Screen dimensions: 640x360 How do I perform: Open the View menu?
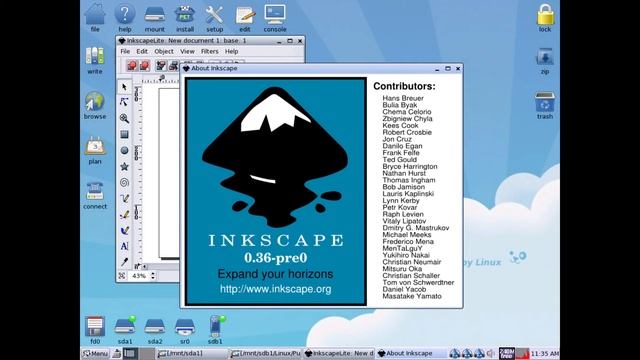pyautogui.click(x=187, y=51)
